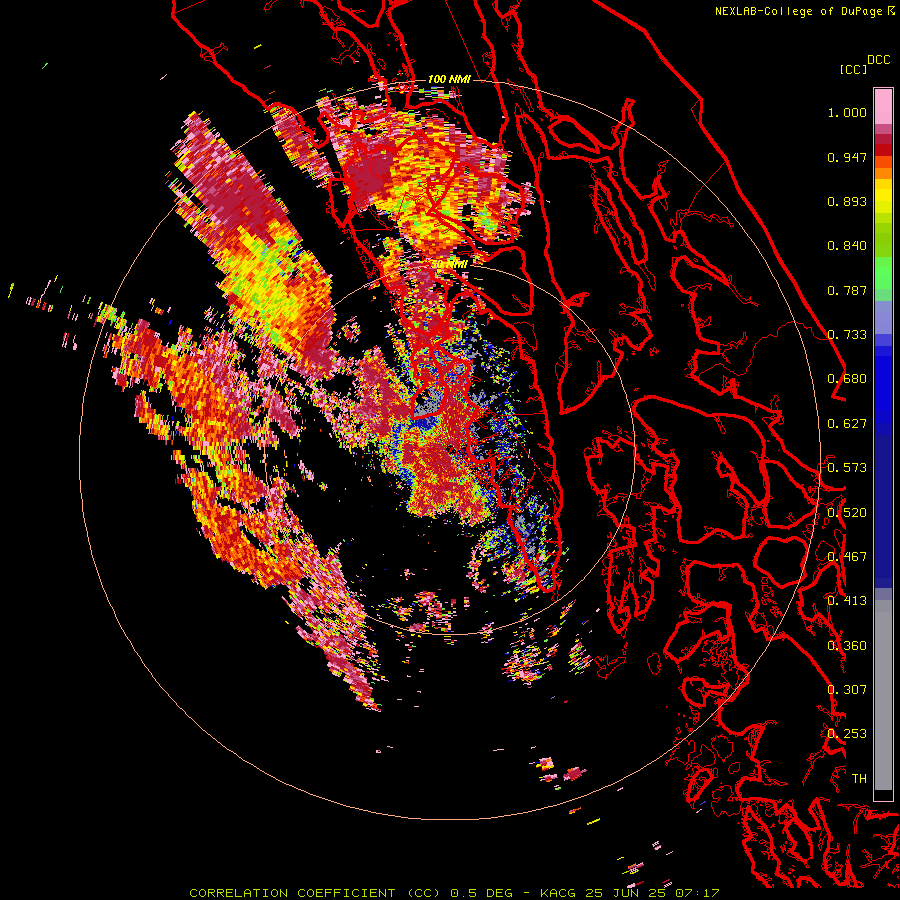The width and height of the screenshot is (900, 900).
Task: Click the 0.573 value on color scale
Action: [847, 468]
